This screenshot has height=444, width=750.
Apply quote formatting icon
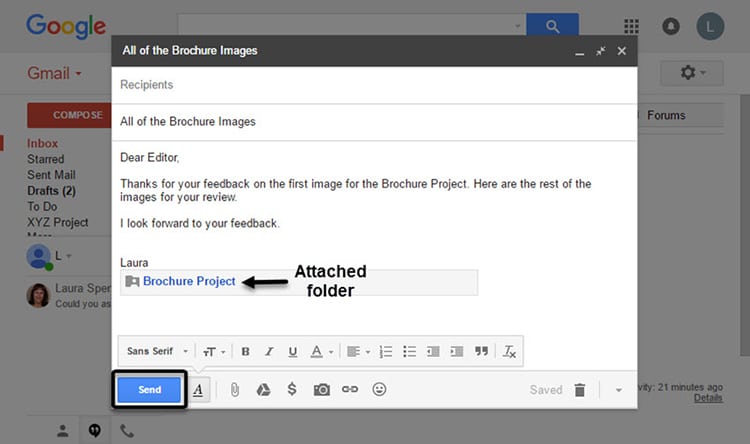click(481, 351)
